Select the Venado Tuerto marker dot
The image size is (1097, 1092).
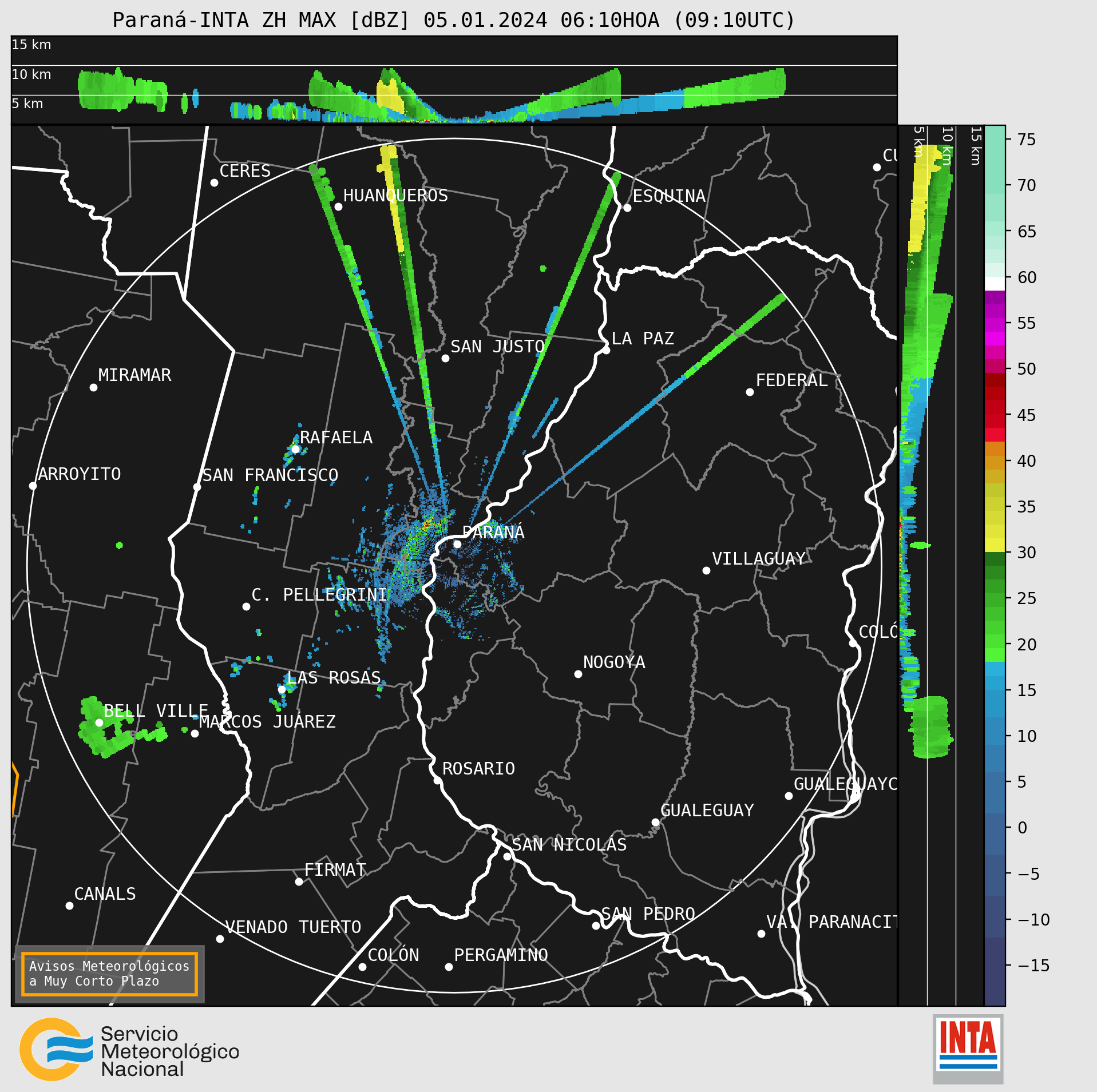[x=220, y=939]
